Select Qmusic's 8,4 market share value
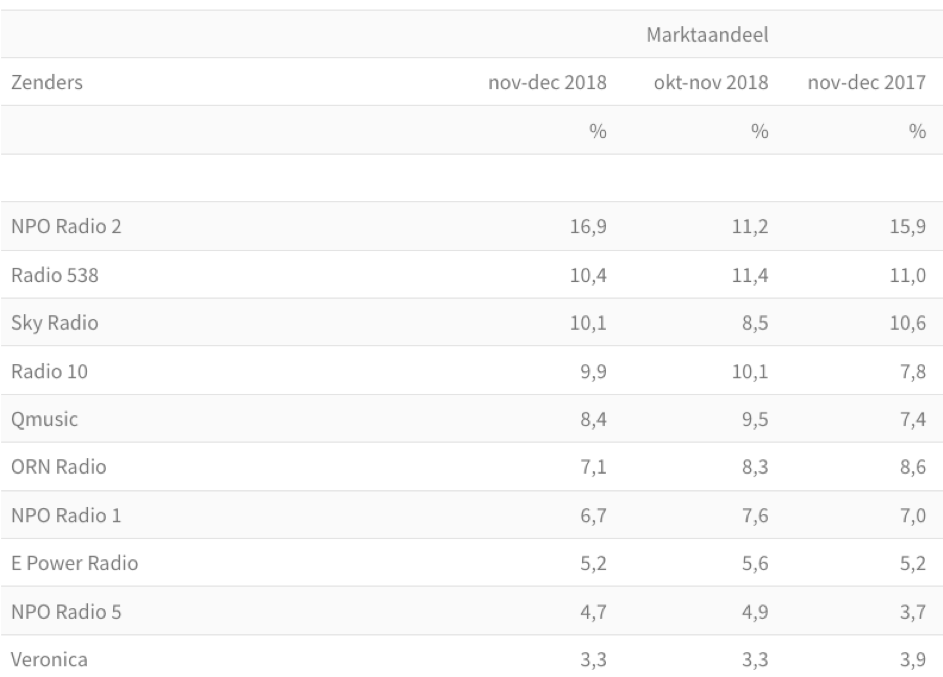The height and width of the screenshot is (677, 943). [593, 419]
